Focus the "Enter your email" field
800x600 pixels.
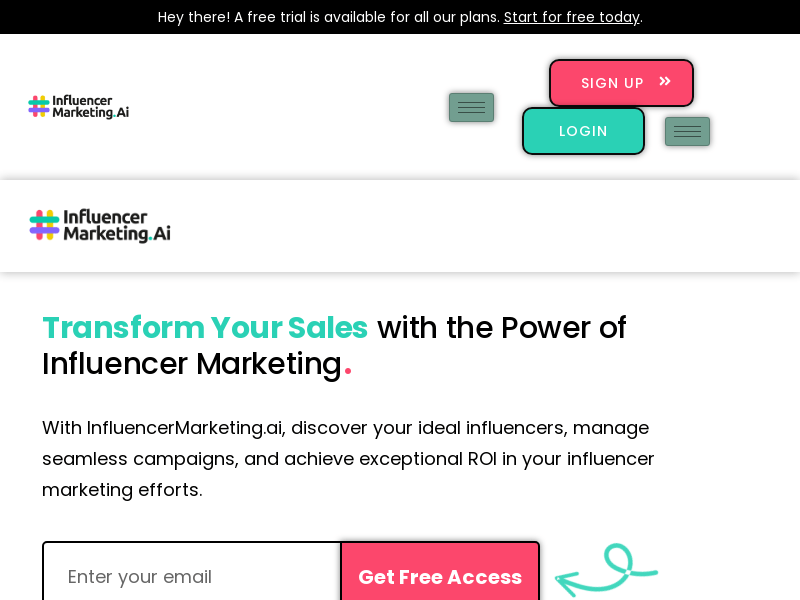pos(192,576)
